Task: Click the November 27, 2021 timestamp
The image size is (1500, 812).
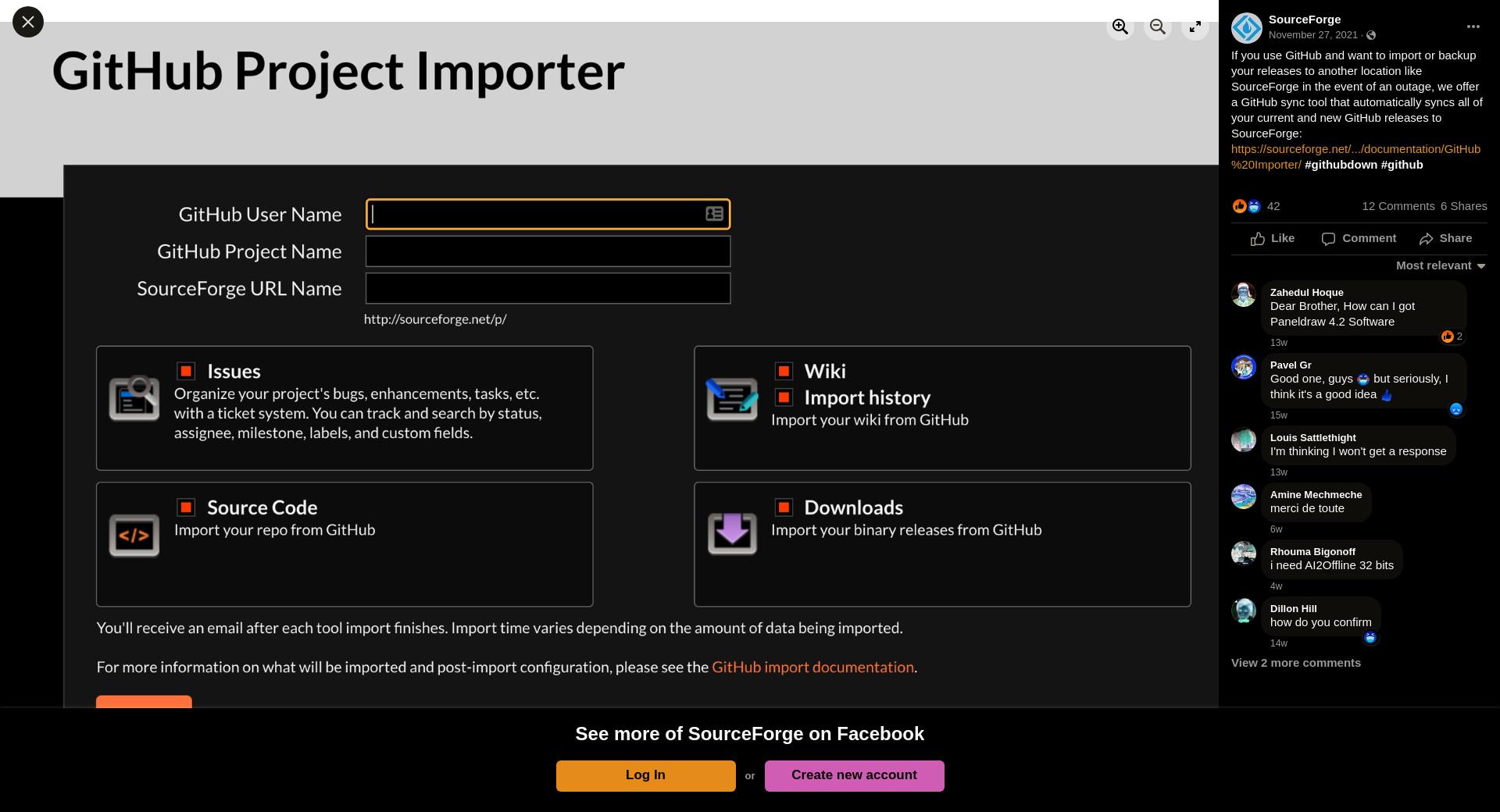Action: click(x=1313, y=35)
